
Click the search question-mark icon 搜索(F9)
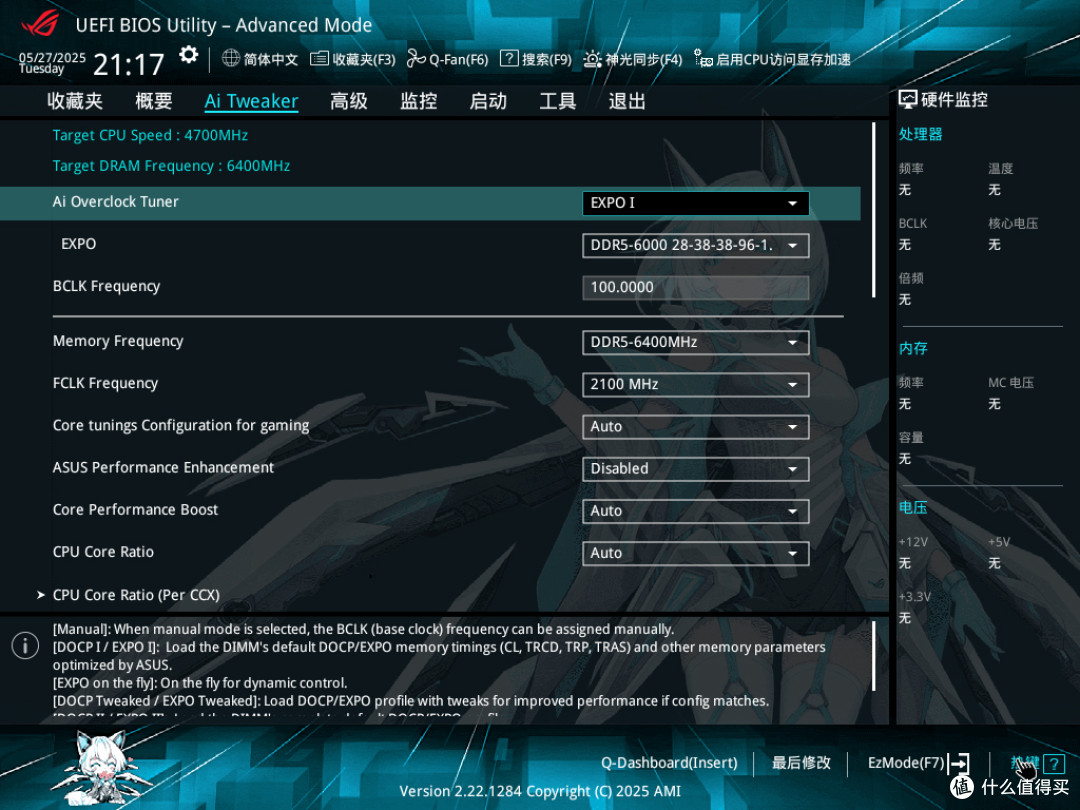509,59
